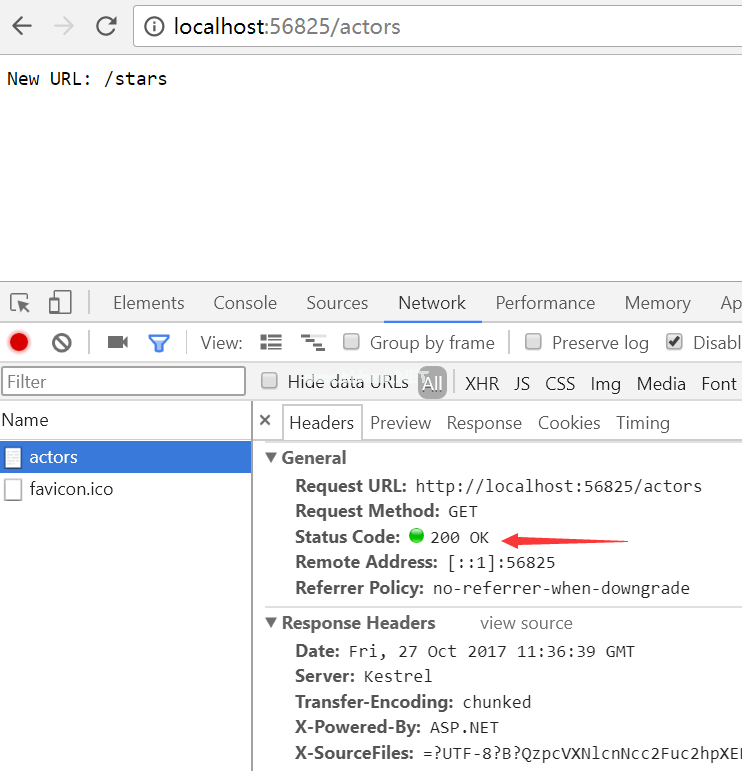Viewport: 742px width, 771px height.
Task: Toggle the network filter funnel icon
Action: pyautogui.click(x=159, y=342)
